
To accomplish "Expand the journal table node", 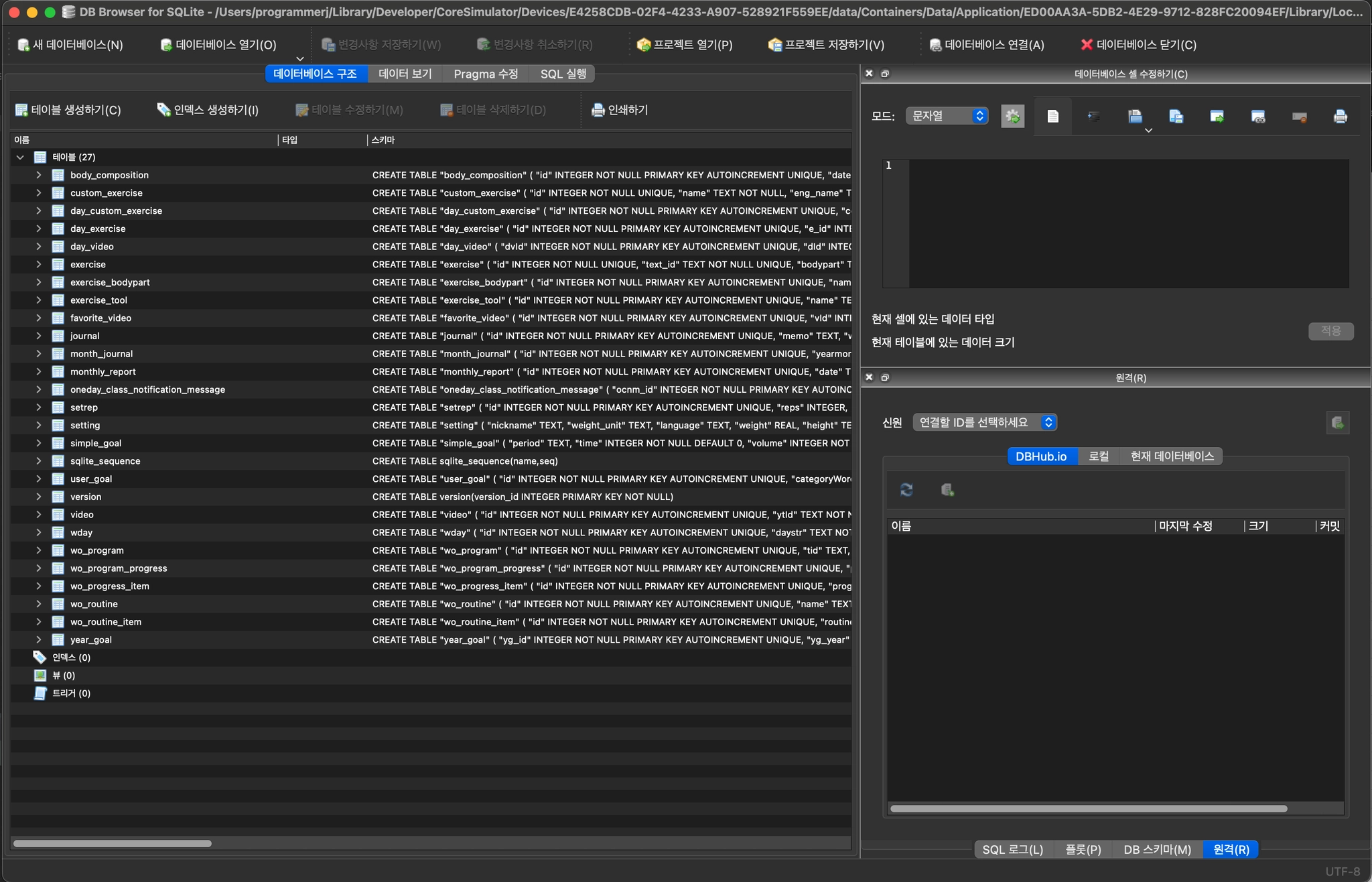I will click(x=38, y=336).
